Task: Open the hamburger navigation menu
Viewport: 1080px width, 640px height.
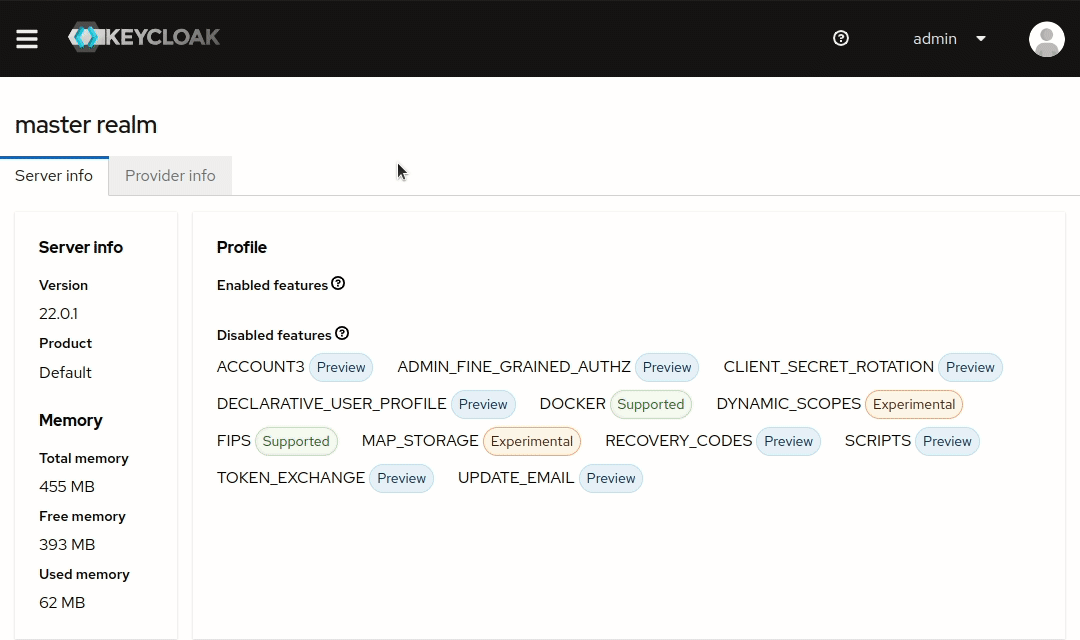Action: coord(27,39)
